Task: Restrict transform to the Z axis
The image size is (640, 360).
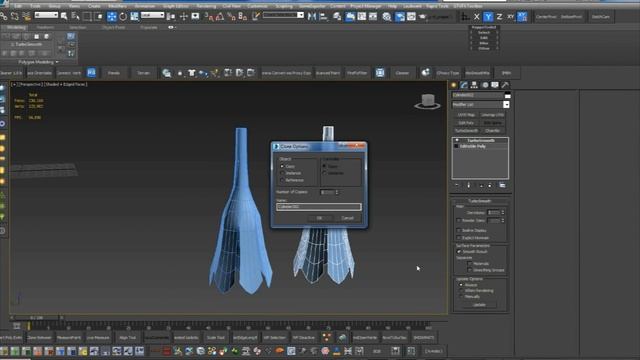Action: point(499,17)
